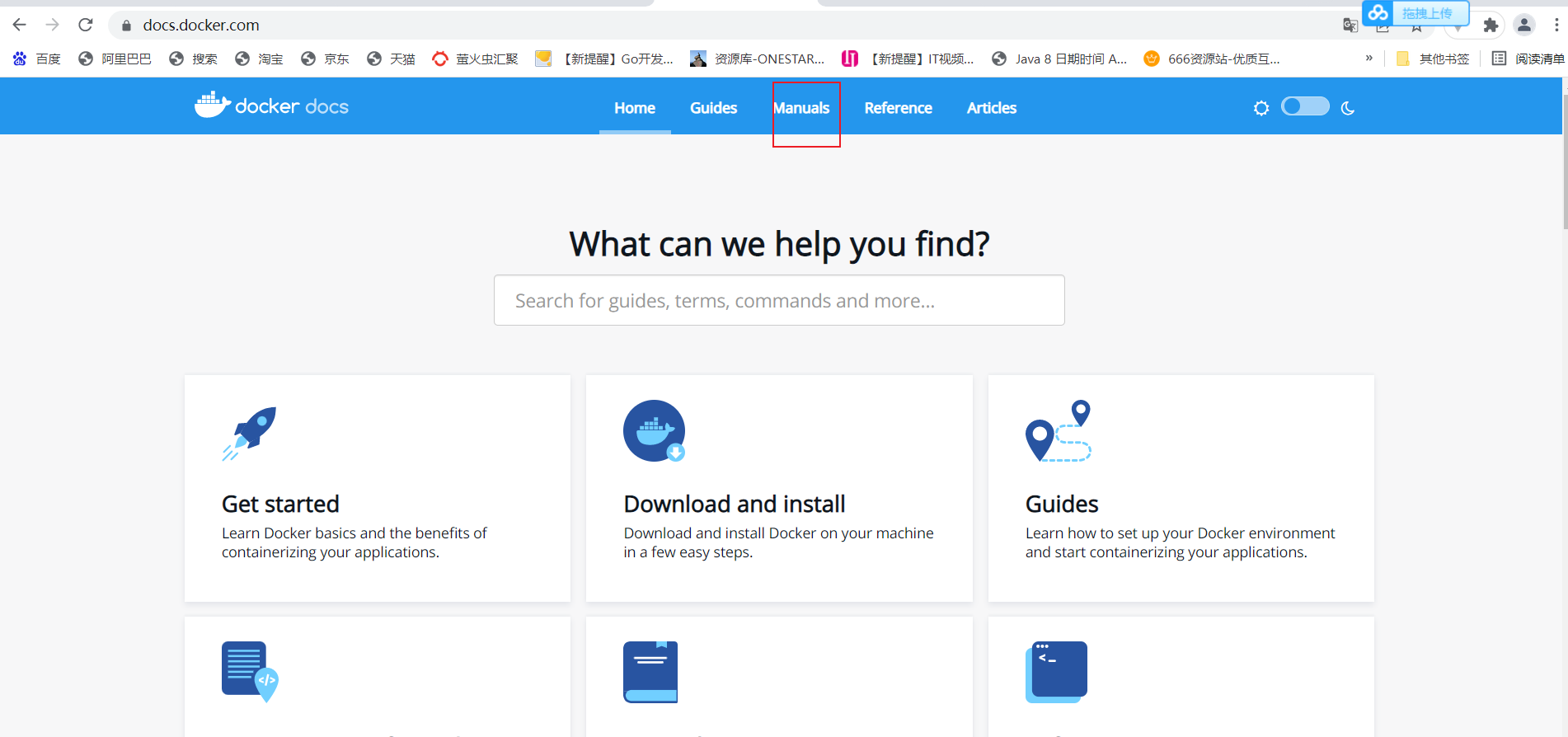Reload the docs.docker.com page
This screenshot has width=1568, height=737.
coord(86,25)
